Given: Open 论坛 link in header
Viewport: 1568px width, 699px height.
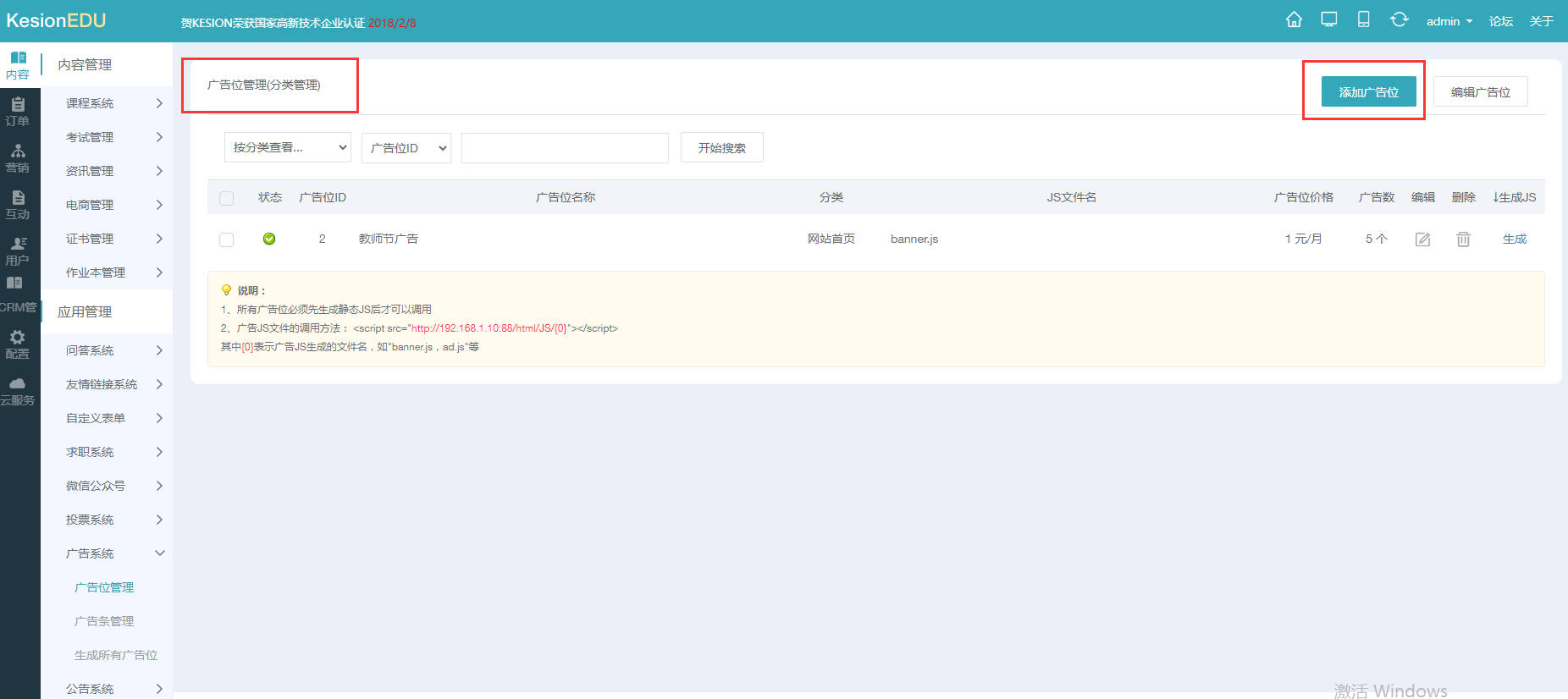Looking at the screenshot, I should click(1501, 21).
